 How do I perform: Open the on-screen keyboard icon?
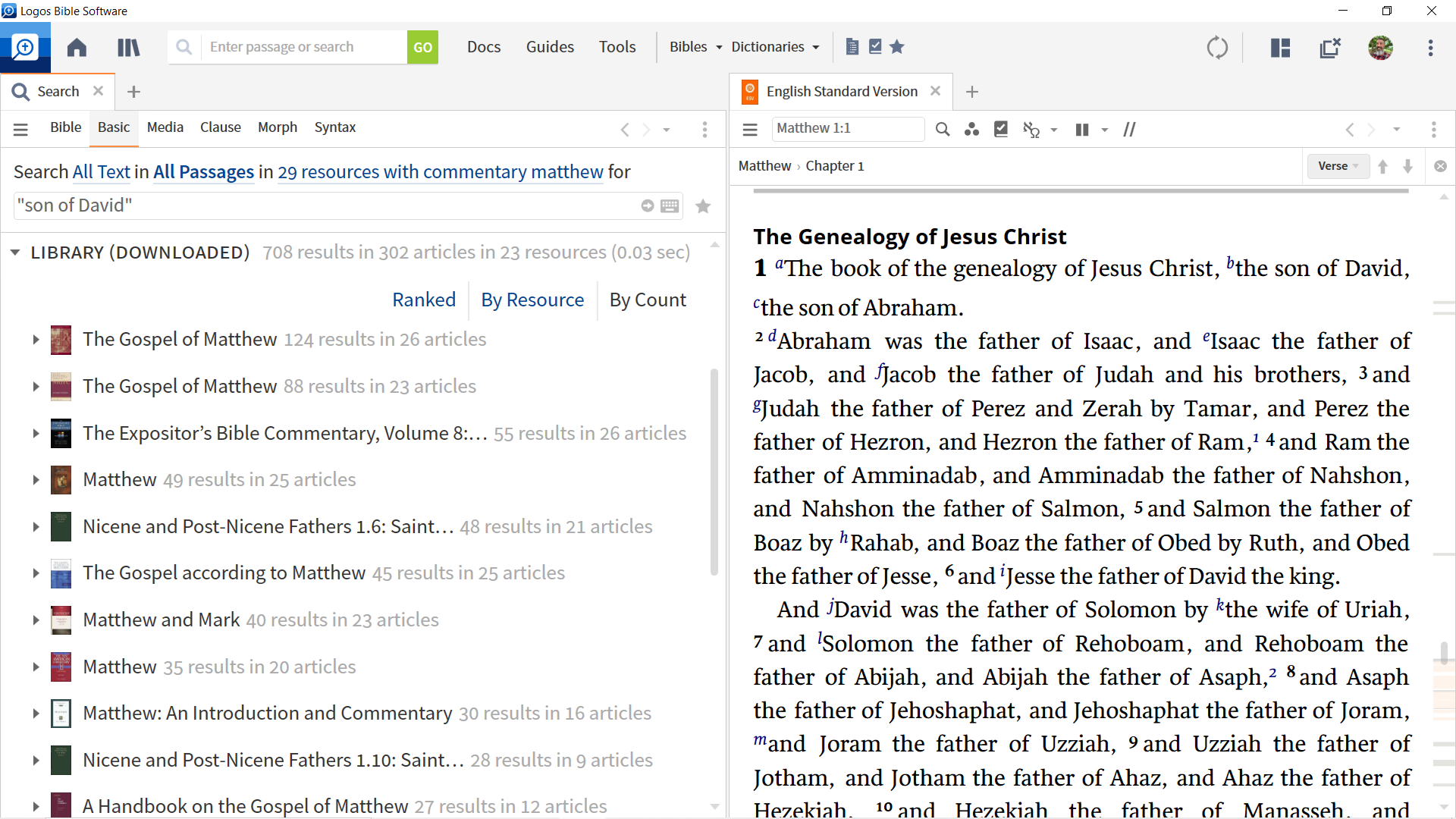[x=670, y=206]
